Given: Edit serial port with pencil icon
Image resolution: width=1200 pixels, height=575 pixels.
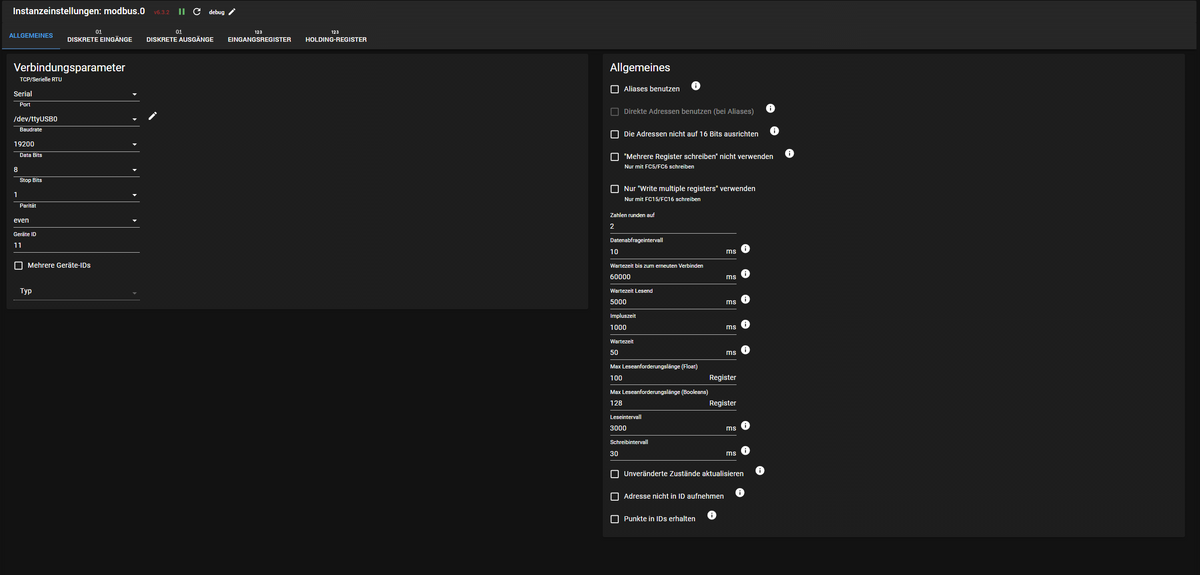Looking at the screenshot, I should [153, 116].
